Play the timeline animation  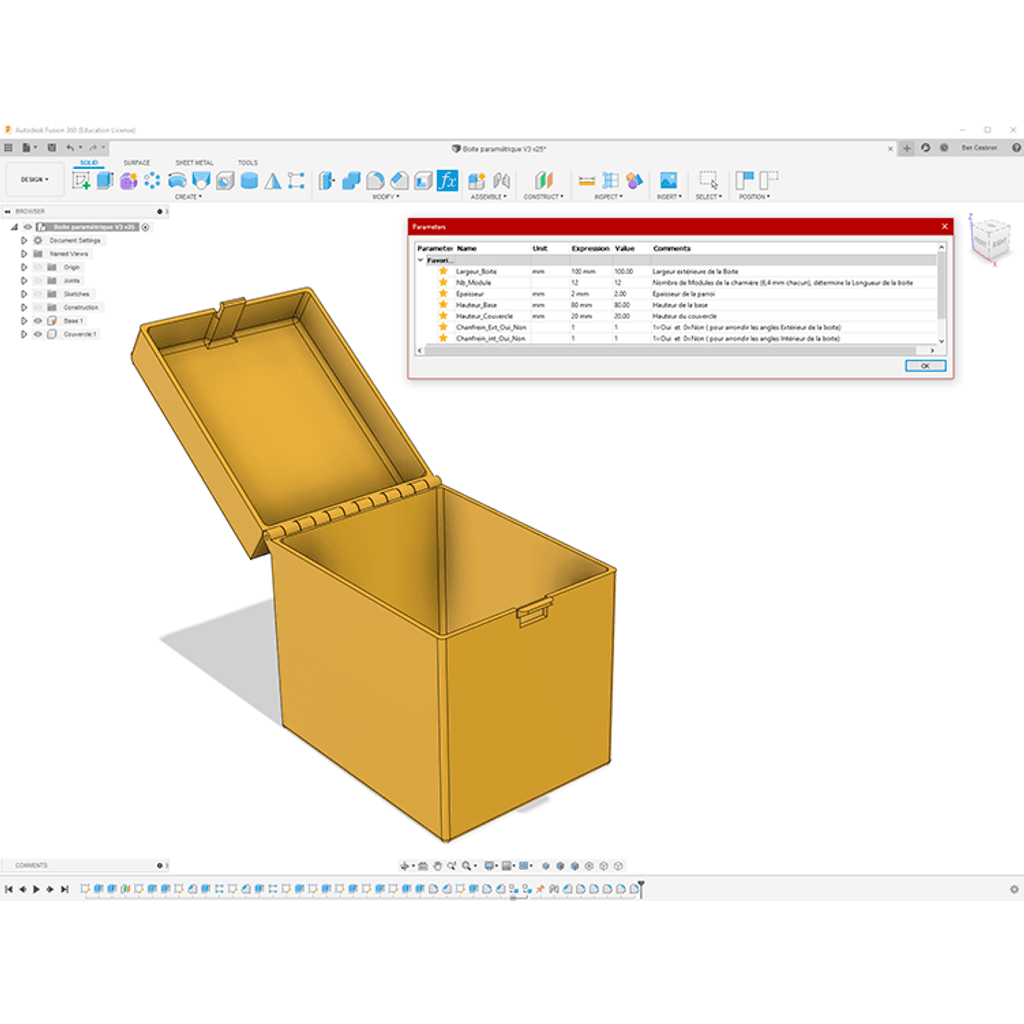[37, 889]
